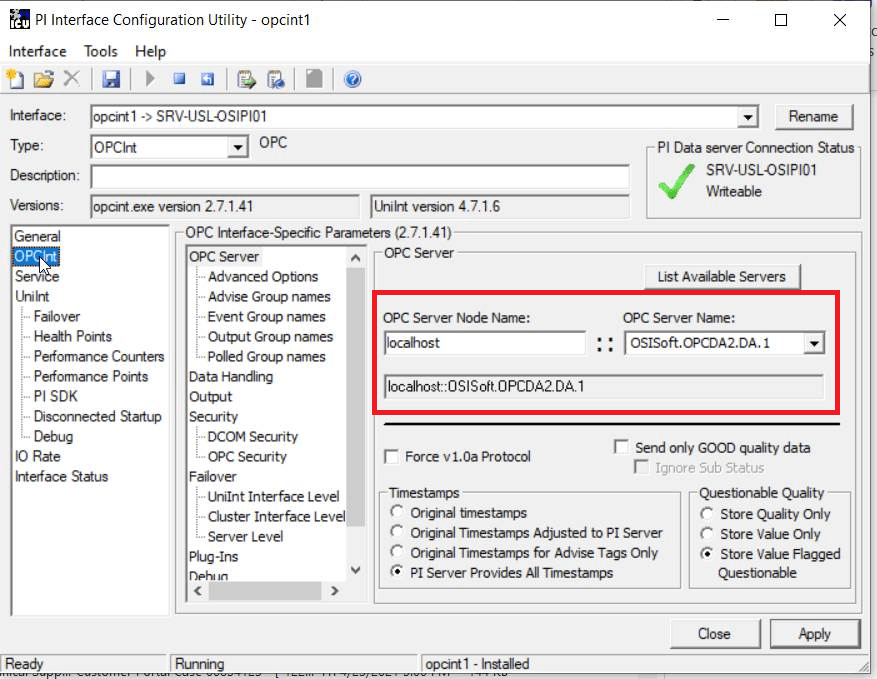Image resolution: width=877 pixels, height=679 pixels.
Task: Choose Store Value Flagged Questionable option
Action: click(707, 554)
